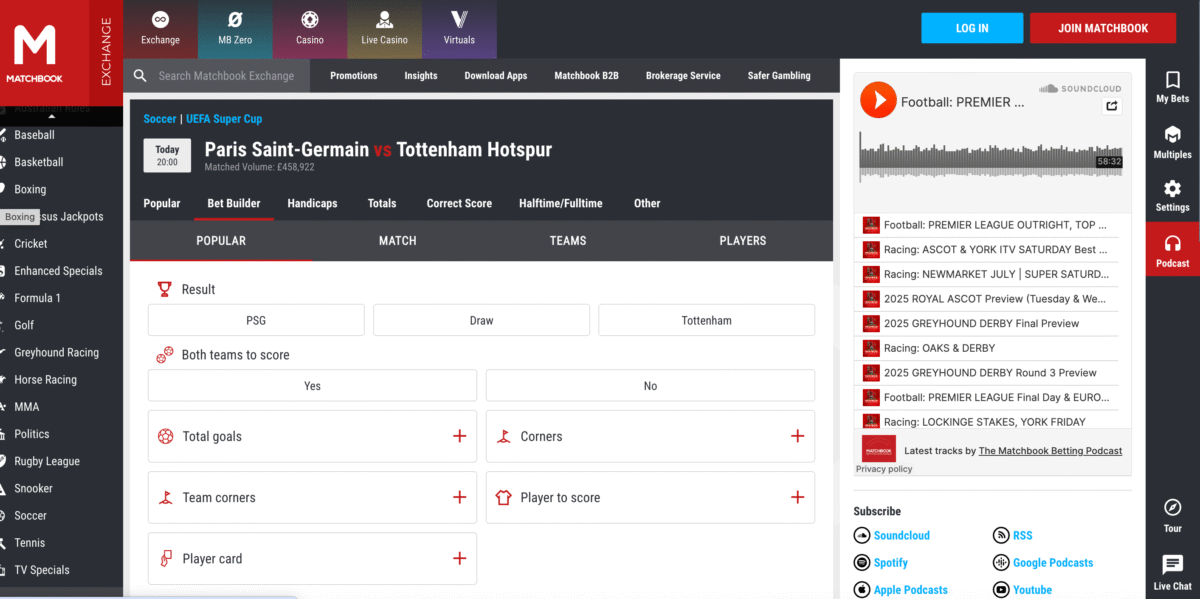
Task: Open the Insights menu item
Action: tap(421, 76)
